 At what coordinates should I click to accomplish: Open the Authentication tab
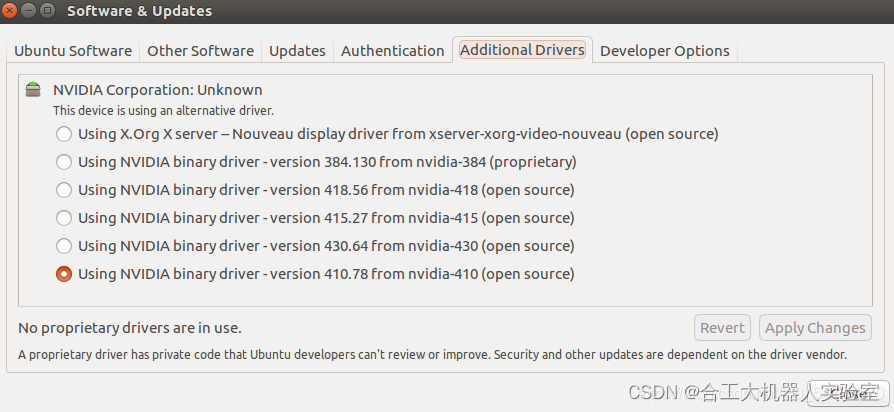click(392, 51)
